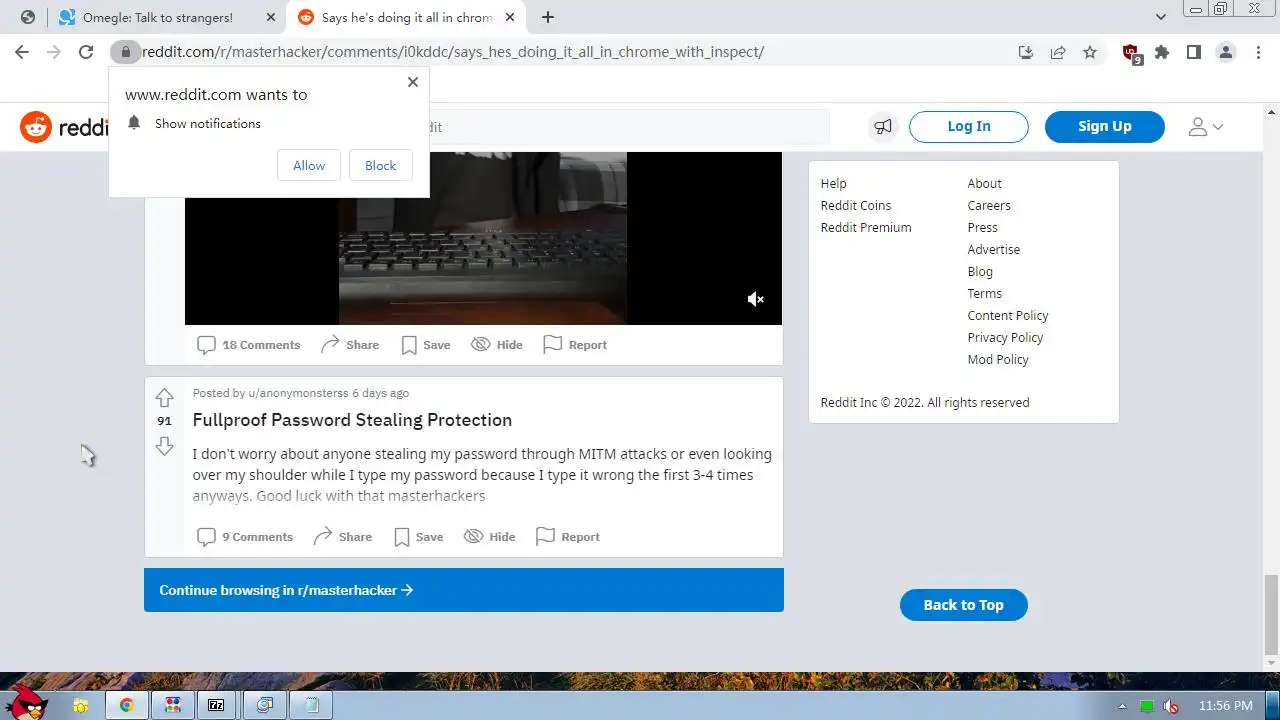Hide the video post
Screen dimensions: 1280x720
pos(497,345)
